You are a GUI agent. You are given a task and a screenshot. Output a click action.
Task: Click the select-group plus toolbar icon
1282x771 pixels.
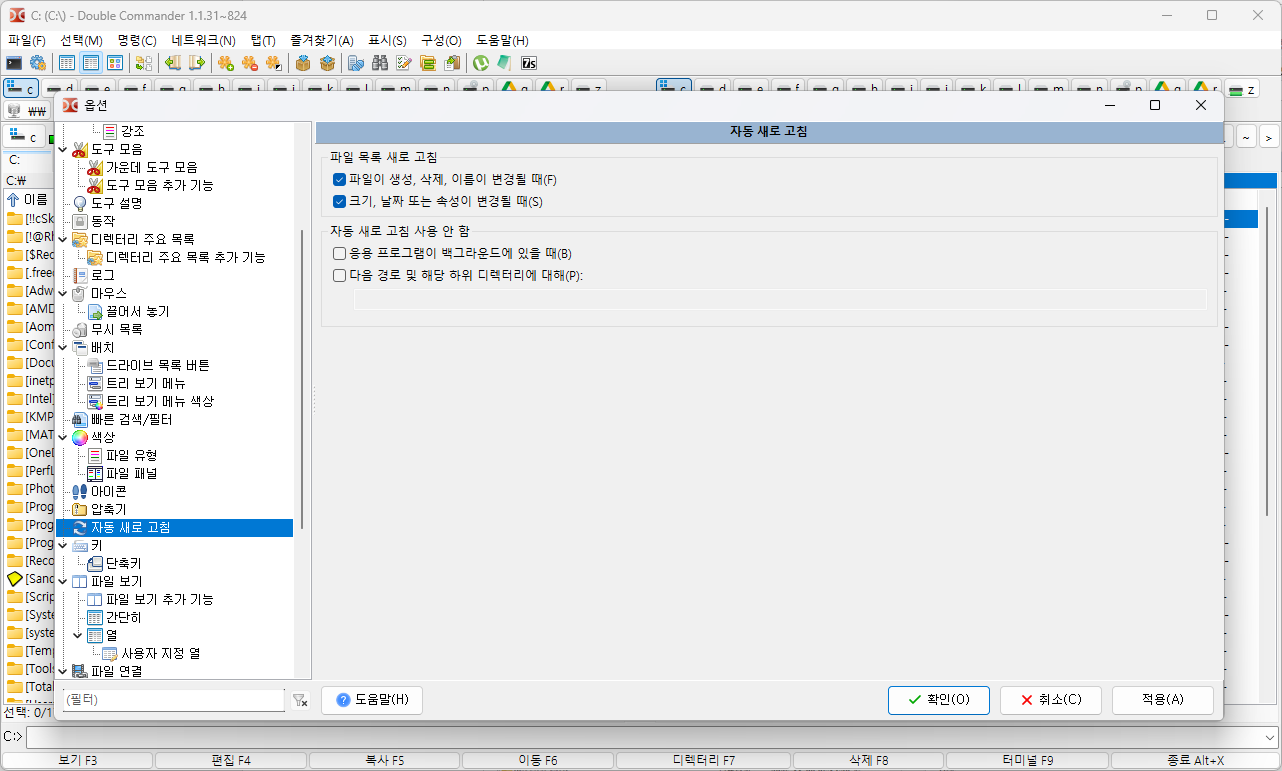coord(226,63)
